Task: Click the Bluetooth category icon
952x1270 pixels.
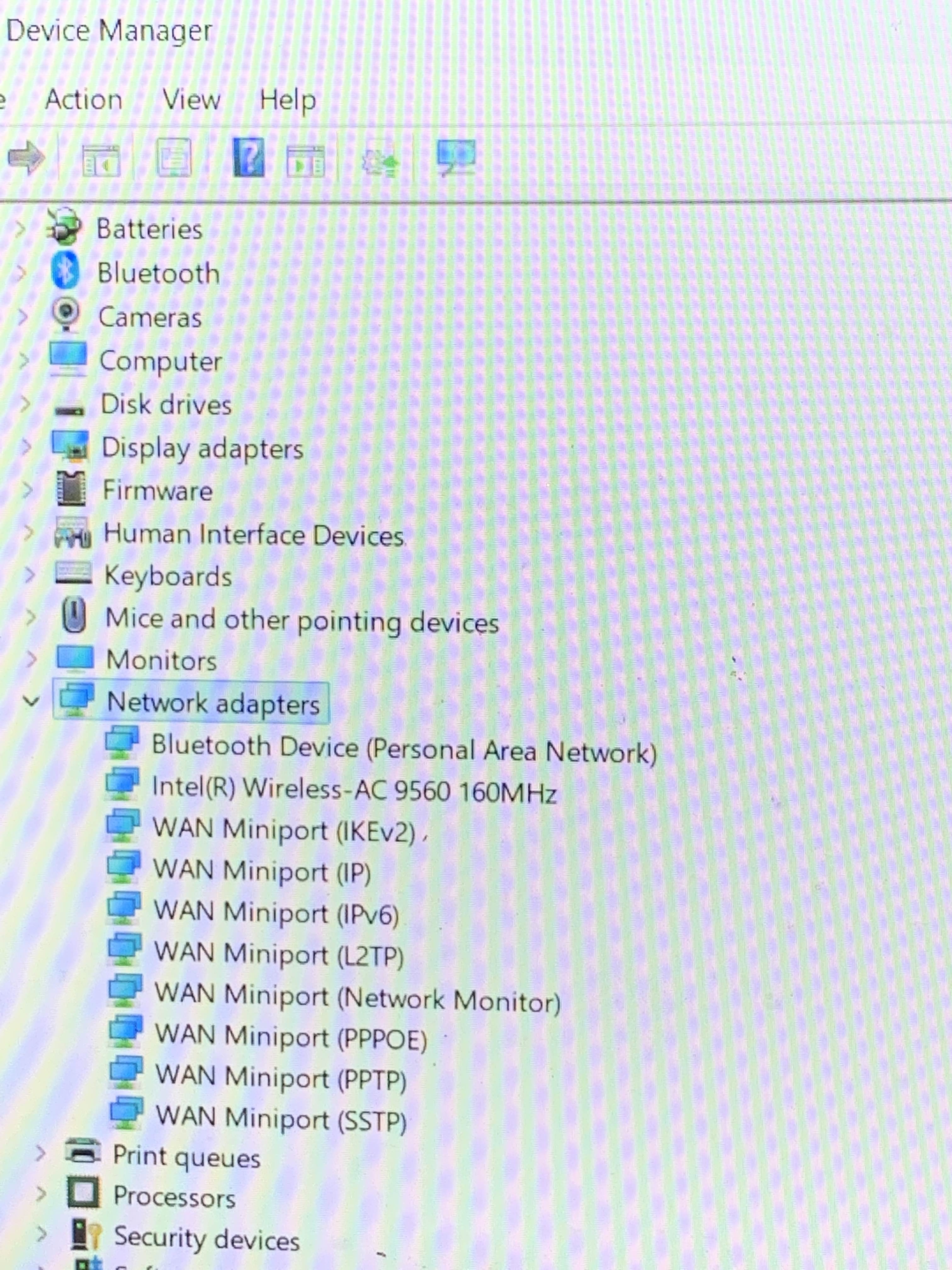Action: pyautogui.click(x=65, y=271)
